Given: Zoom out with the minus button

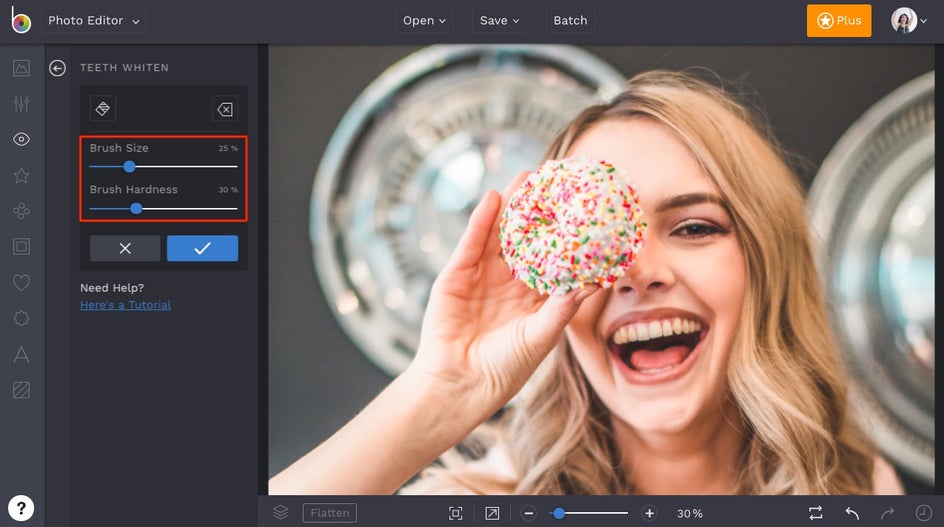Looking at the screenshot, I should click(529, 513).
